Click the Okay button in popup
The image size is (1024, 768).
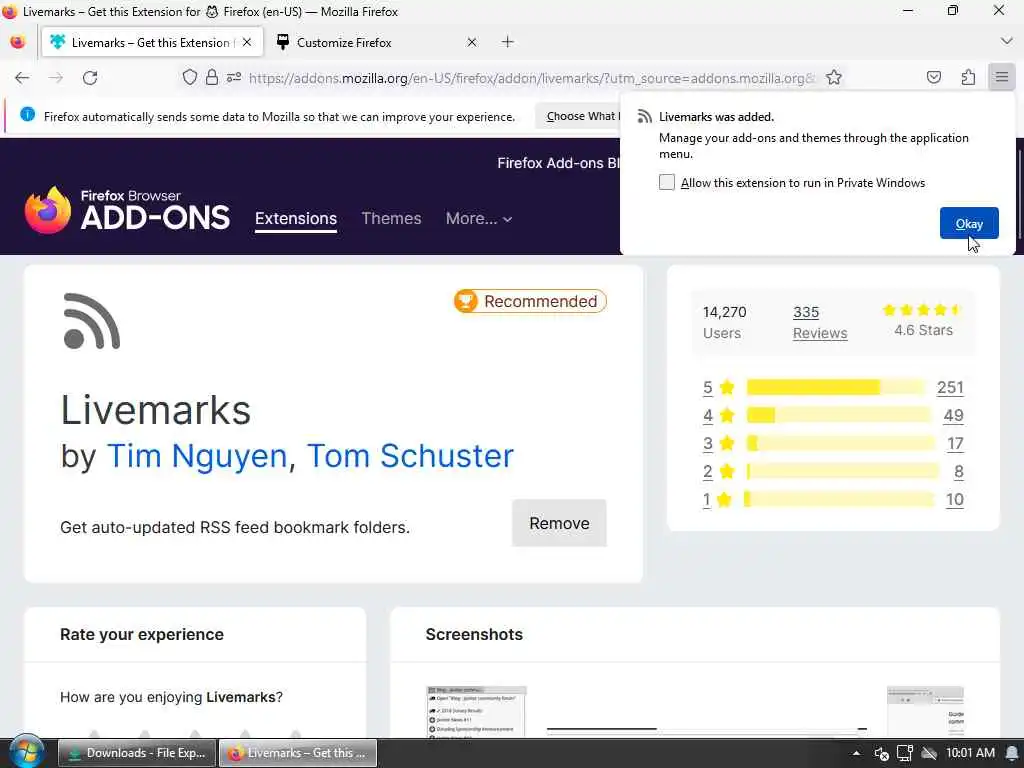pyautogui.click(x=969, y=223)
